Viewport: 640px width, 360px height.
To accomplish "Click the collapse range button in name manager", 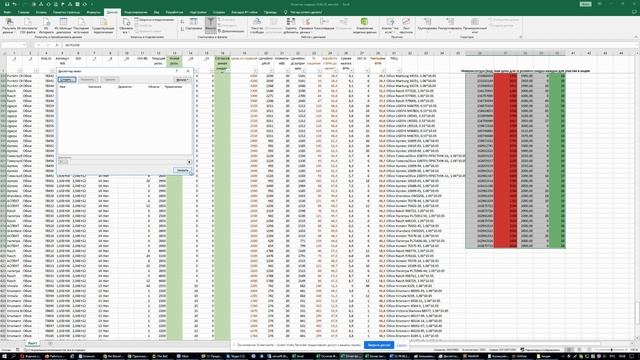I will [x=189, y=162].
